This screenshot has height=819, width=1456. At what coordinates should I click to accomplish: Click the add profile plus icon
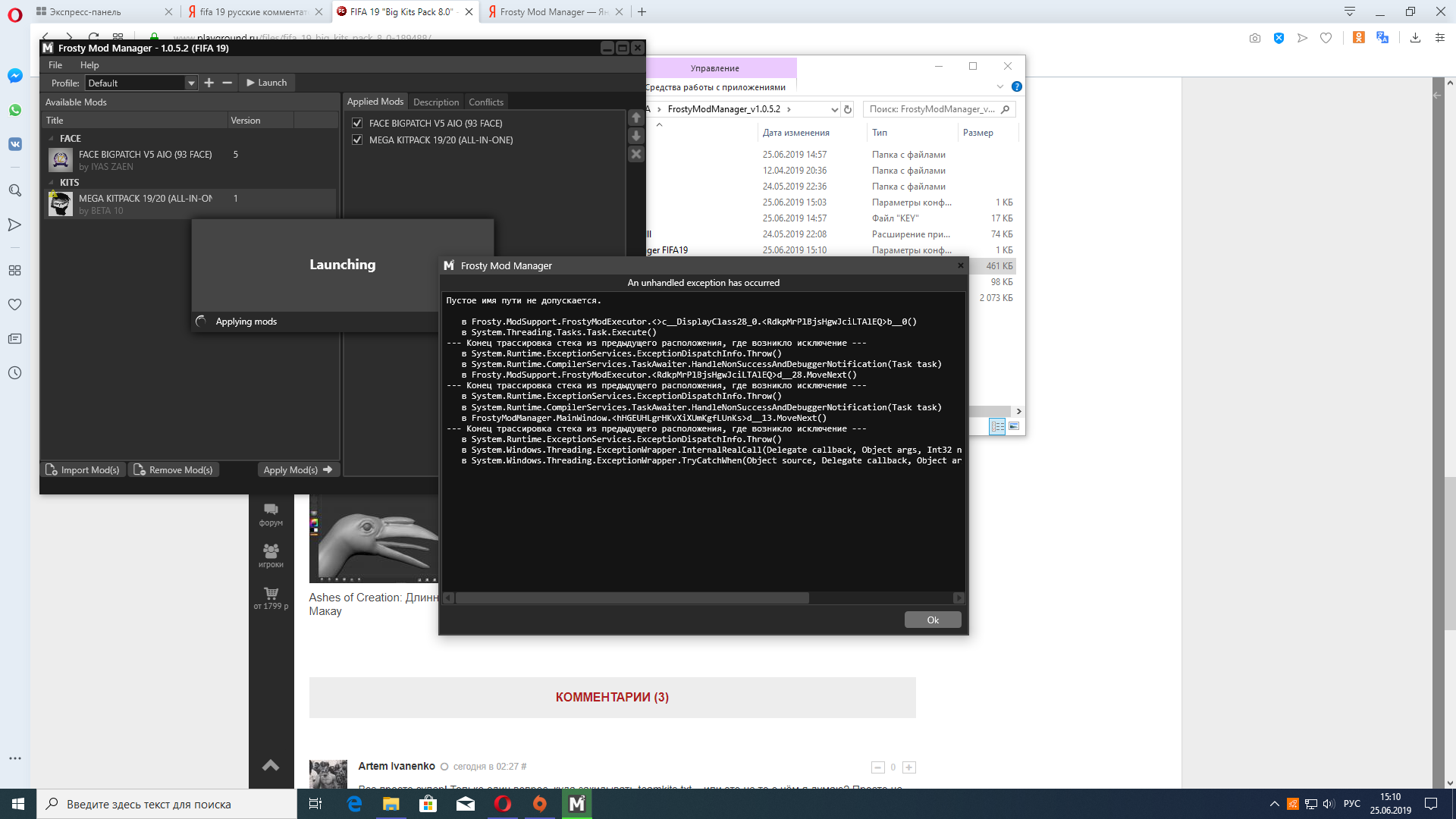[209, 83]
